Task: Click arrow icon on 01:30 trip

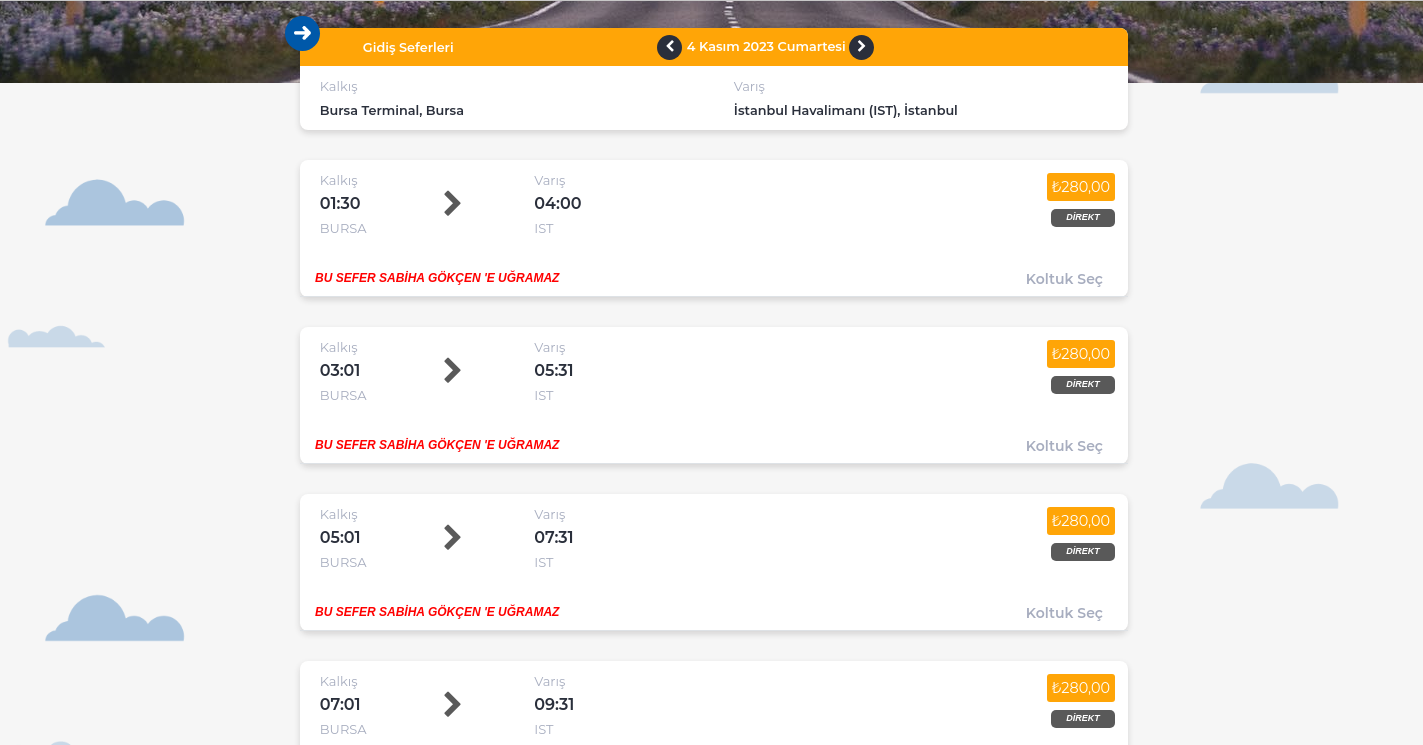Action: [452, 204]
